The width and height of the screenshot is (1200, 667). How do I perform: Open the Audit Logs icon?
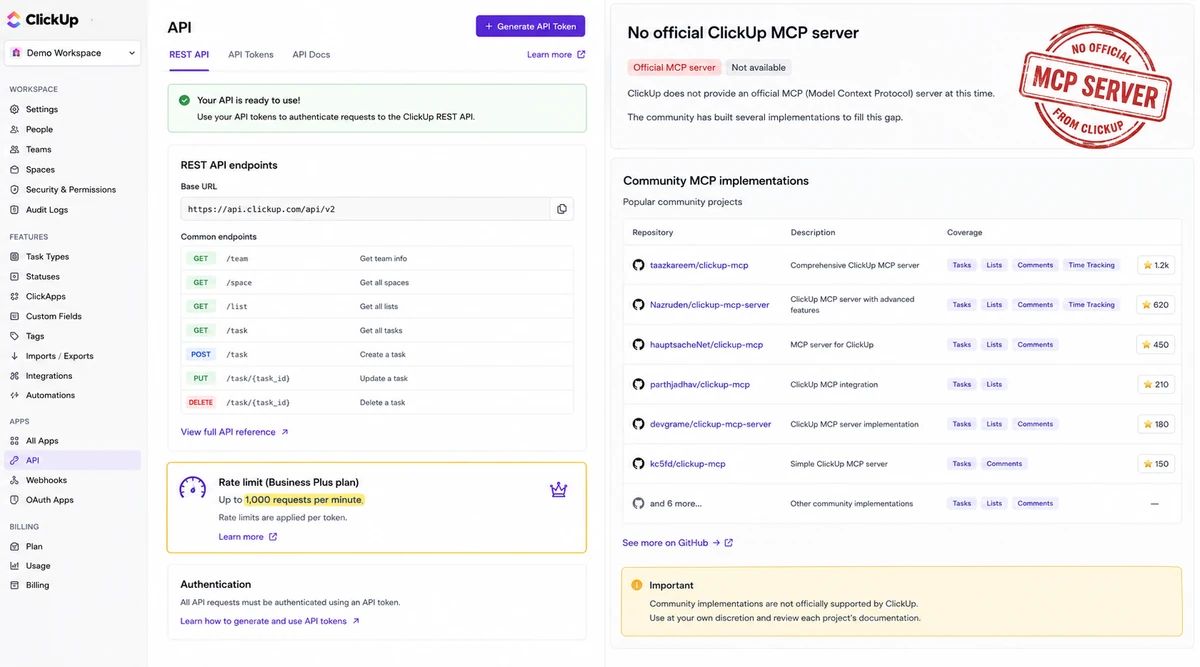(15, 210)
